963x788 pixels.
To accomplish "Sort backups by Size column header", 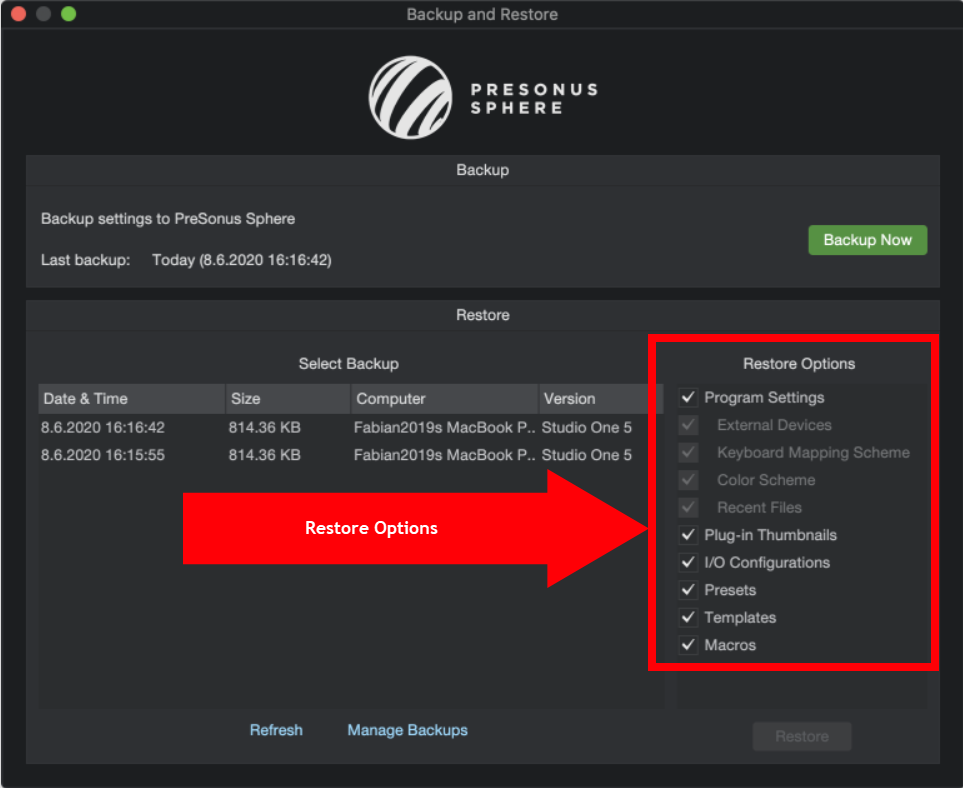I will (x=288, y=399).
